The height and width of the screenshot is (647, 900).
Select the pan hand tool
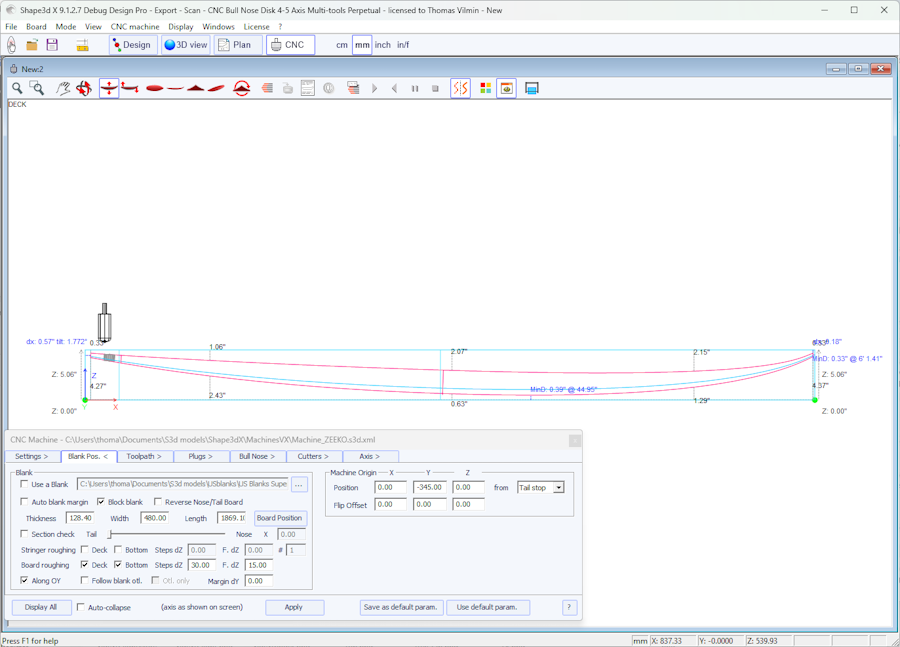pyautogui.click(x=63, y=88)
